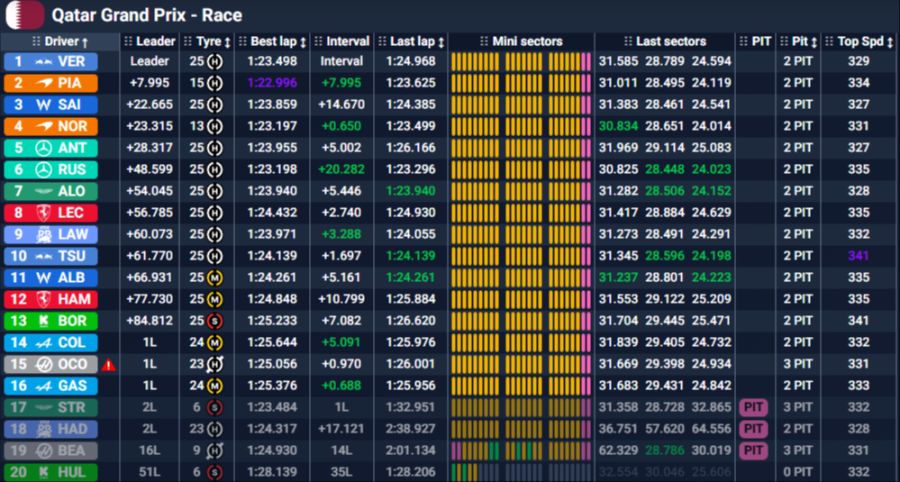Click the gap value +7.995 in Leader column

[150, 83]
